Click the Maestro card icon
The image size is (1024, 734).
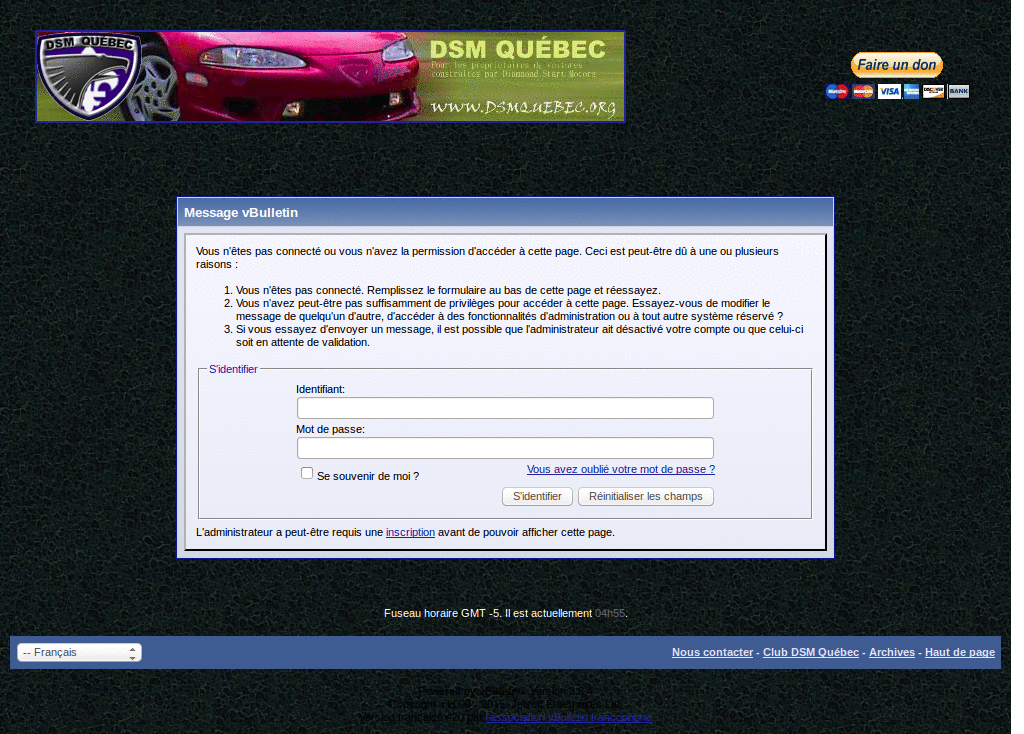tap(837, 91)
